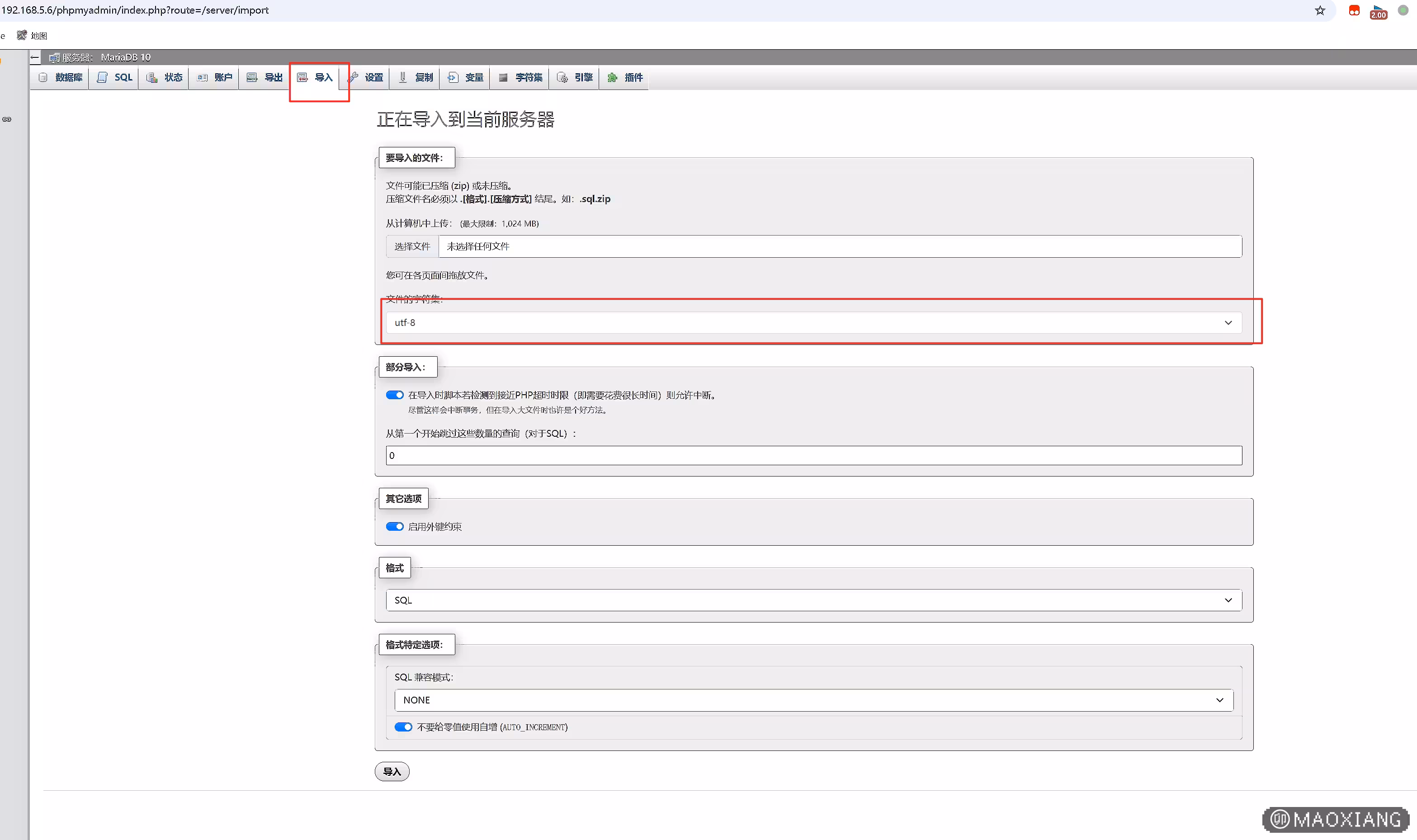
Task: Click the navigation panel link chain icon
Action: [x=7, y=119]
